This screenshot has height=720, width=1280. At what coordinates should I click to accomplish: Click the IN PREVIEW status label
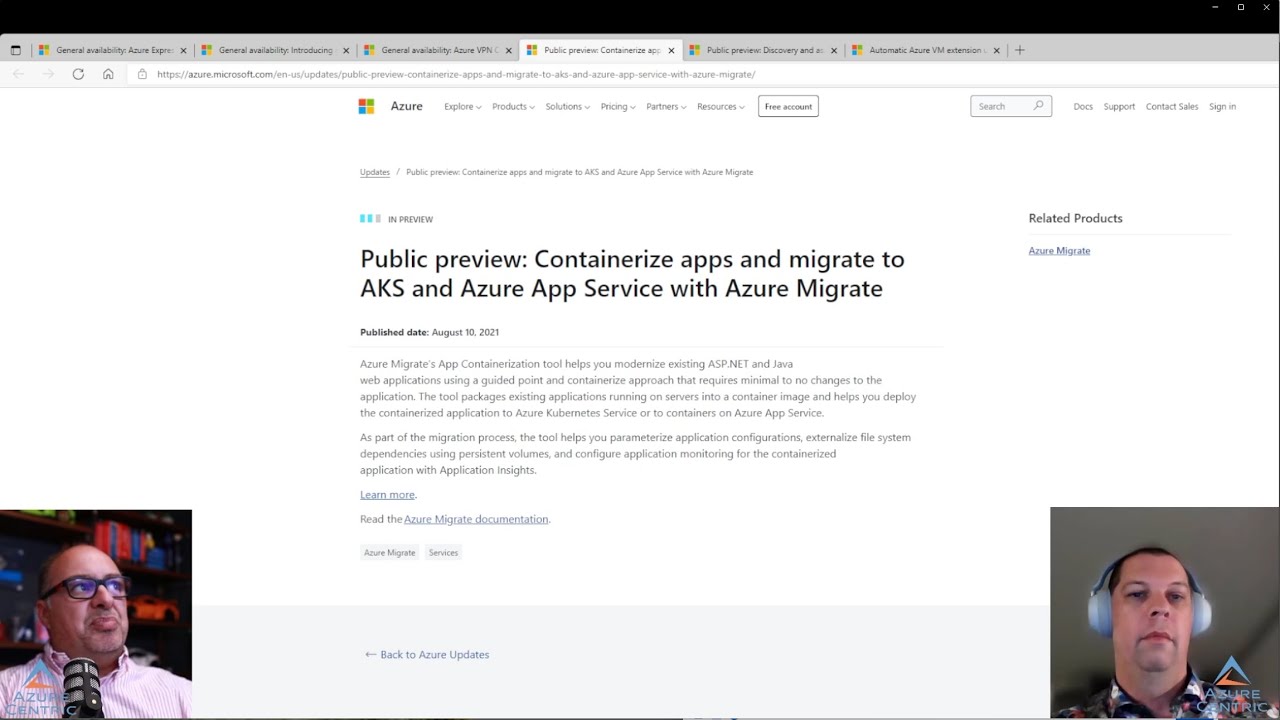pos(410,219)
